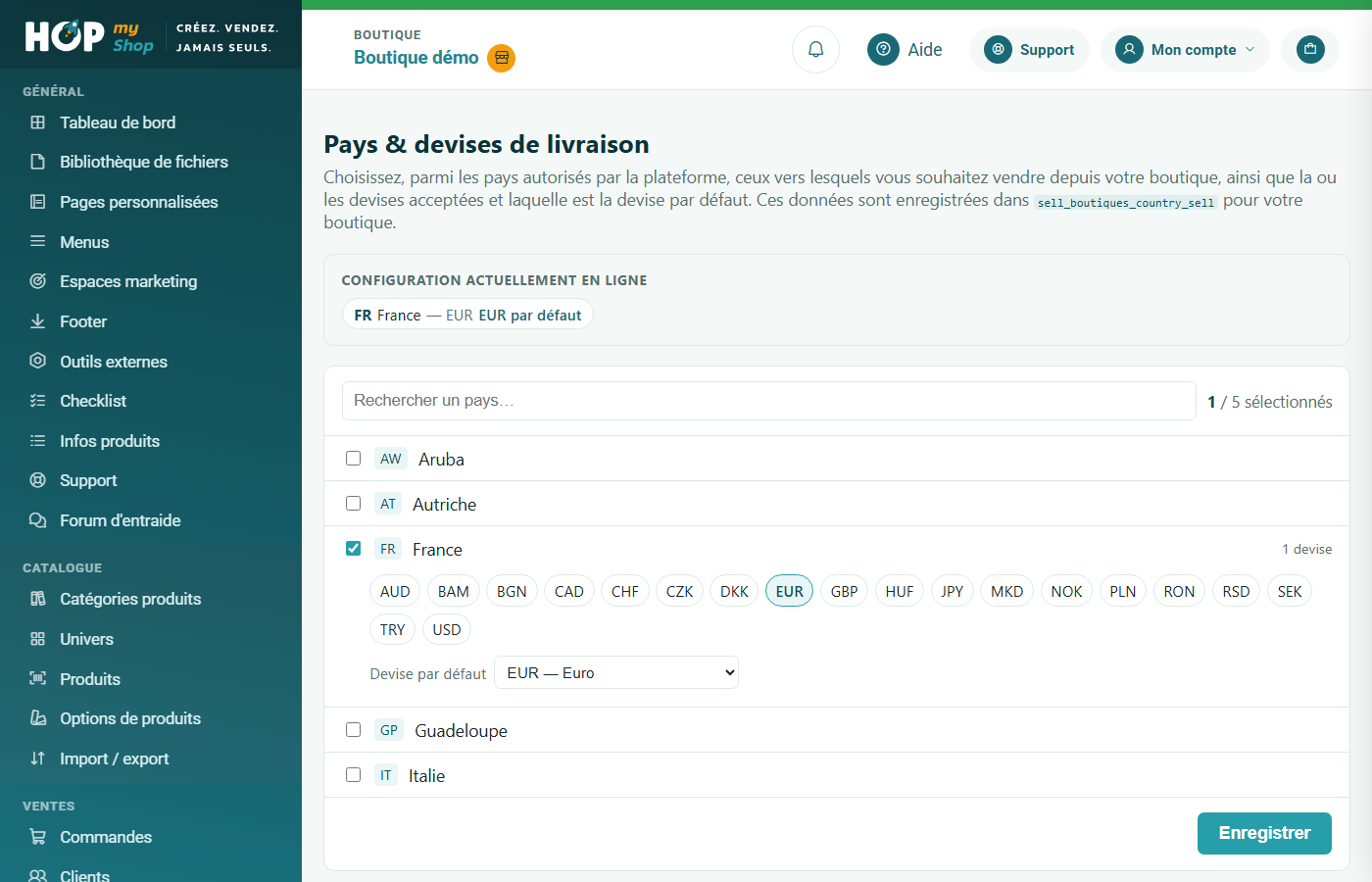The width and height of the screenshot is (1372, 882).
Task: Click the Forum d'entraide chat icon
Action: click(x=38, y=520)
